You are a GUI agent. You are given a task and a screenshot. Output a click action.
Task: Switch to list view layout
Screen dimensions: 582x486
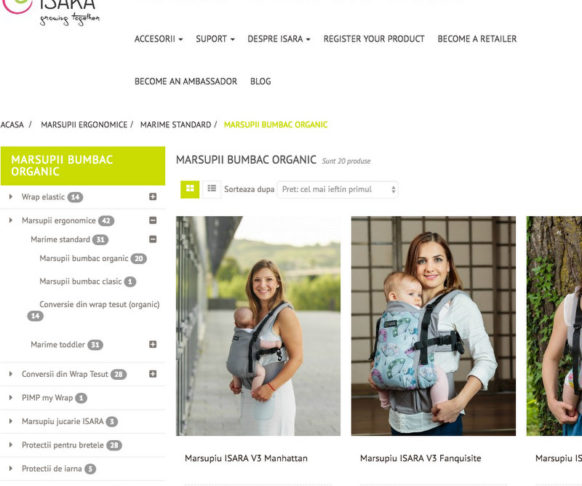pyautogui.click(x=212, y=189)
